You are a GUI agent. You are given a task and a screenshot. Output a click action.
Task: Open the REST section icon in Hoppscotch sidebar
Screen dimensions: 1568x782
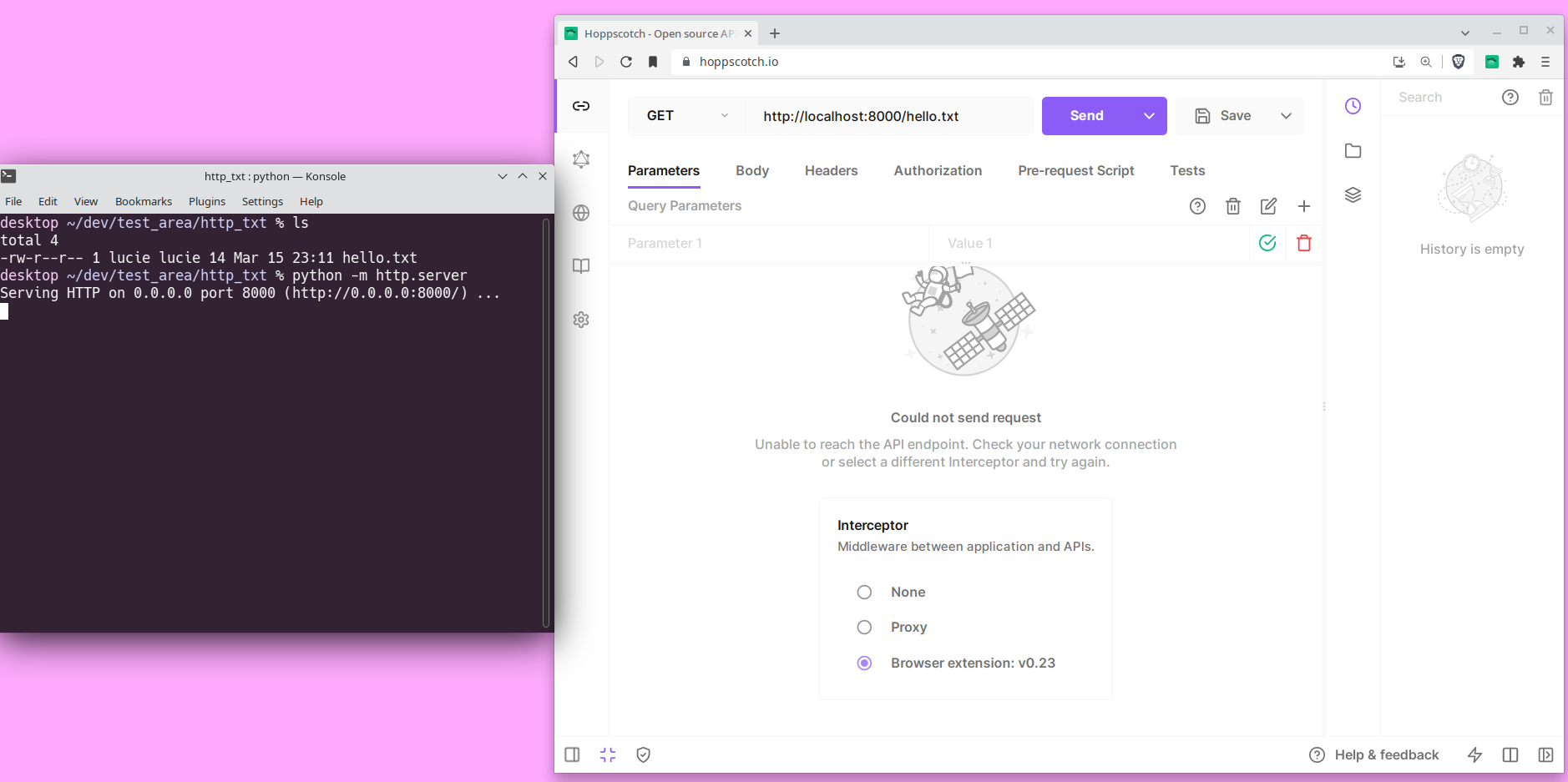click(581, 106)
